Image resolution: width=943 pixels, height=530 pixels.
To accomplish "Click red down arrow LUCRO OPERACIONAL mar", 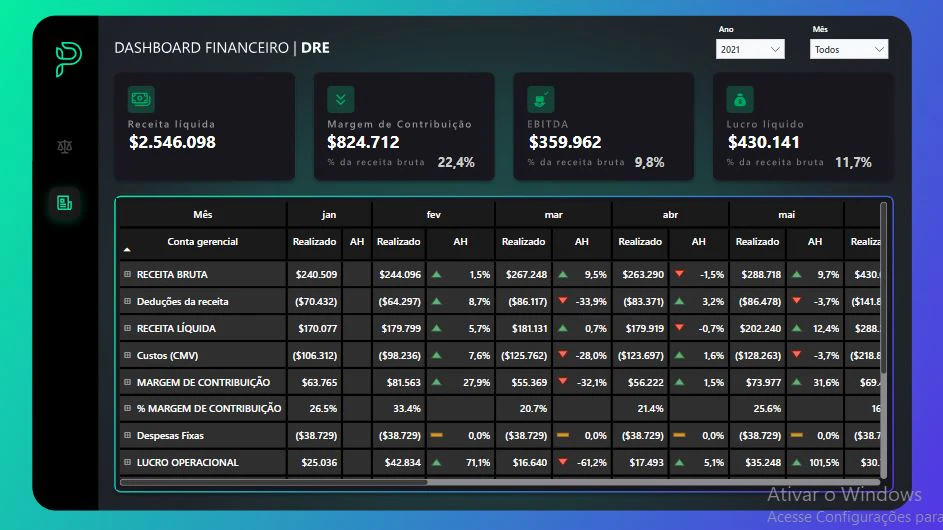I will click(563, 462).
